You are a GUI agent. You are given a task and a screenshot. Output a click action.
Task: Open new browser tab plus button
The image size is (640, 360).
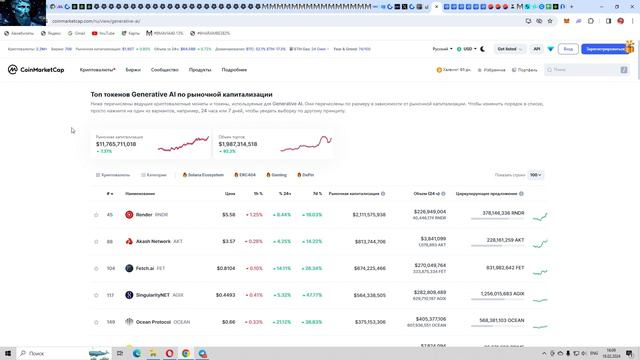pyautogui.click(x=571, y=7)
